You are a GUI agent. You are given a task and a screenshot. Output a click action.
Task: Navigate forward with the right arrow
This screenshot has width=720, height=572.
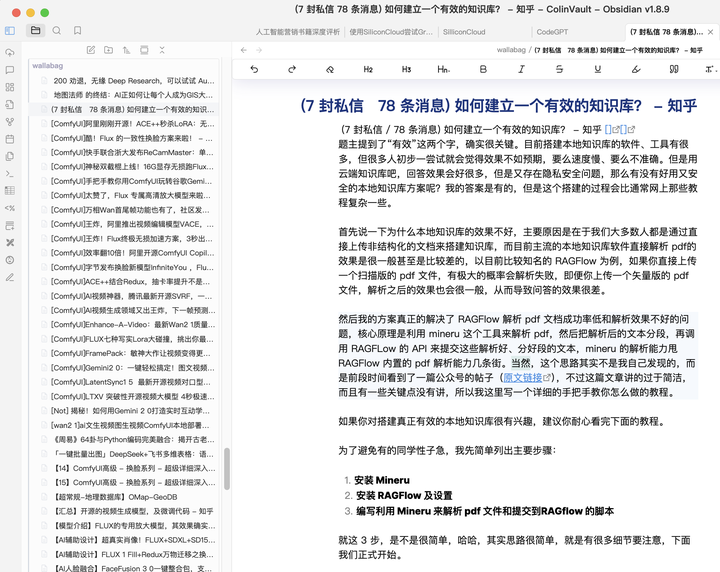point(259,50)
